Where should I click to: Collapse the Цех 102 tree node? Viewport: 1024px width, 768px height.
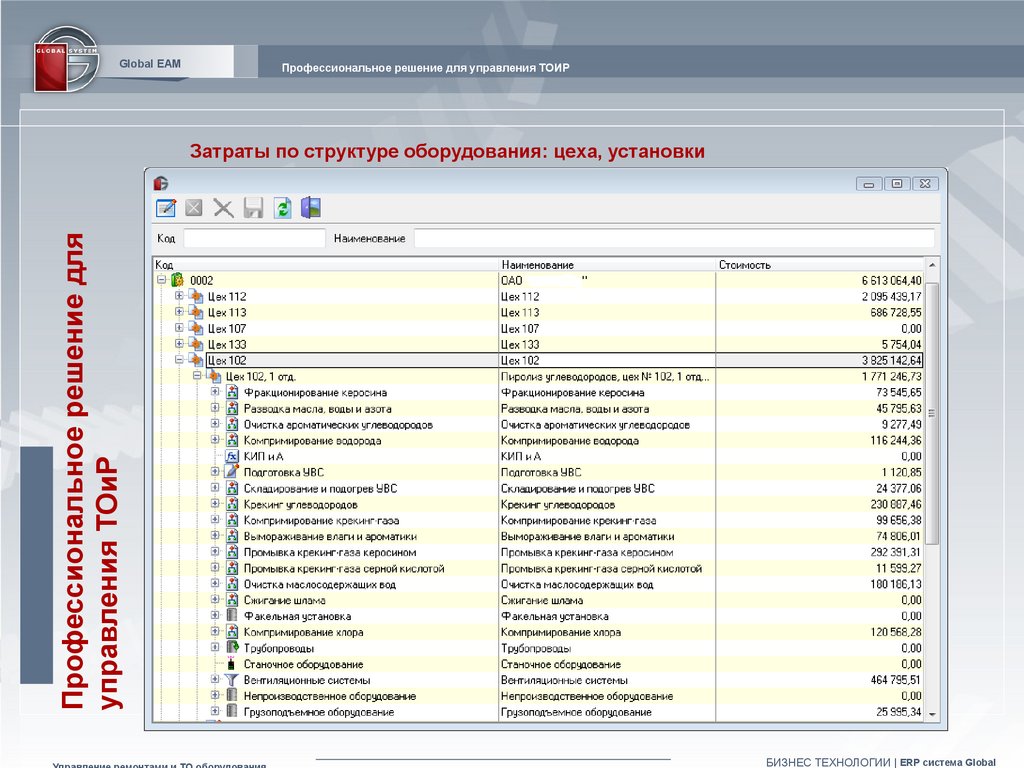pyautogui.click(x=179, y=360)
